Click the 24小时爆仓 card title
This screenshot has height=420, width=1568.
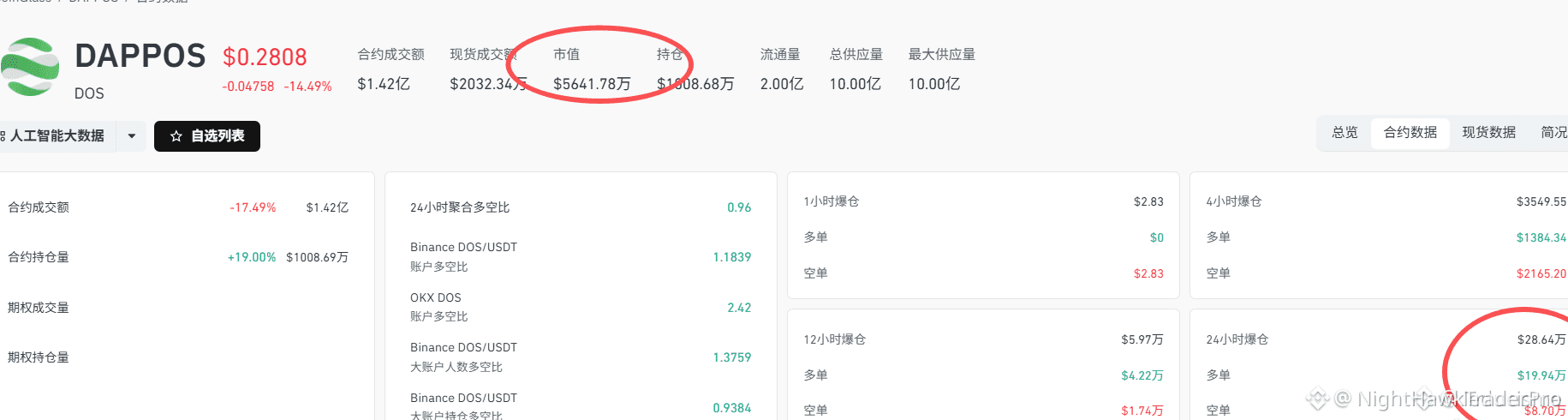pyautogui.click(x=1237, y=339)
